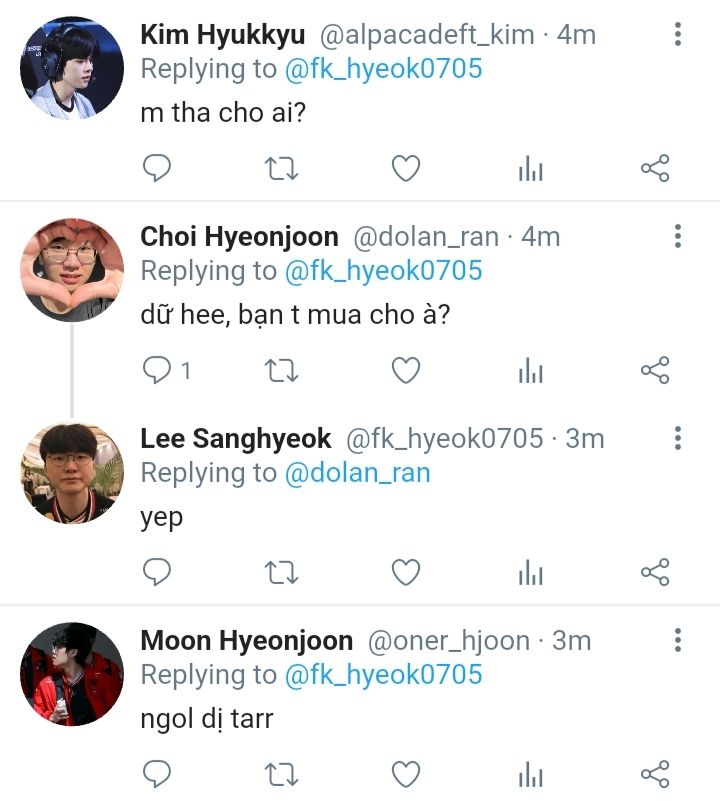Open more options for Lee Sanghyeok's tweet

click(x=678, y=438)
